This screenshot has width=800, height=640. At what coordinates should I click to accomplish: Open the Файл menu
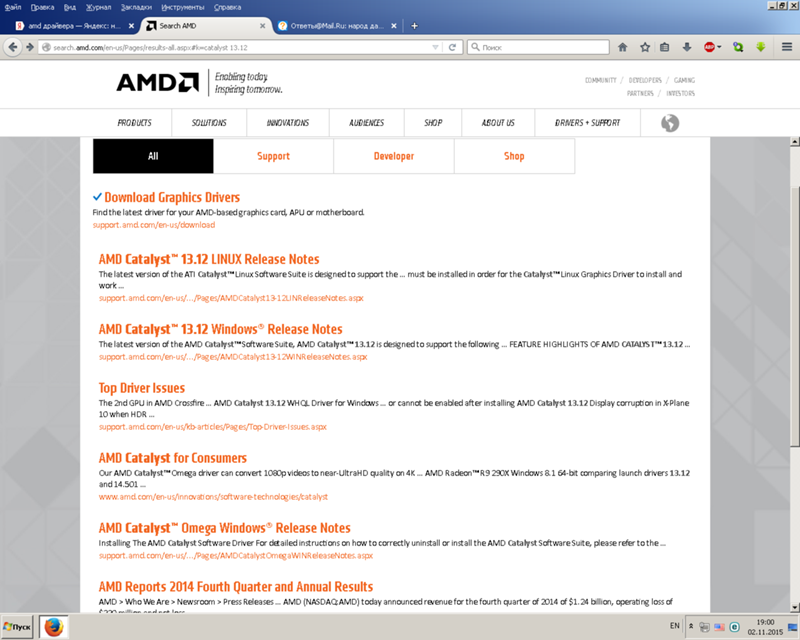pos(13,7)
